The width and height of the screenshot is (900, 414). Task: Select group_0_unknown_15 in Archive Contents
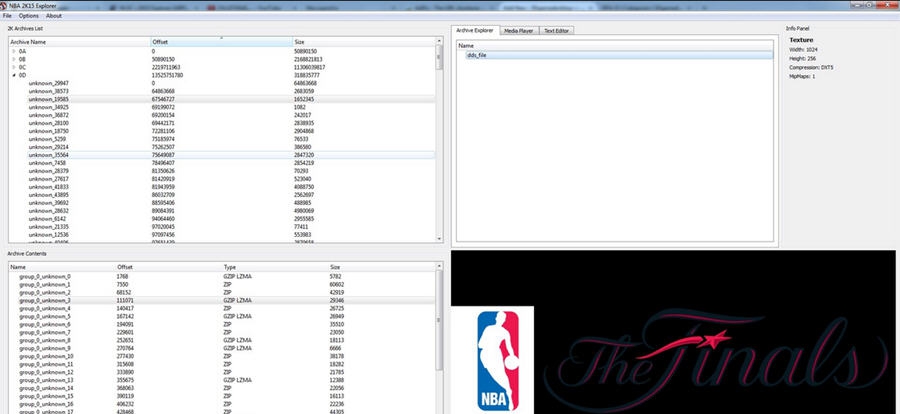[x=46, y=396]
